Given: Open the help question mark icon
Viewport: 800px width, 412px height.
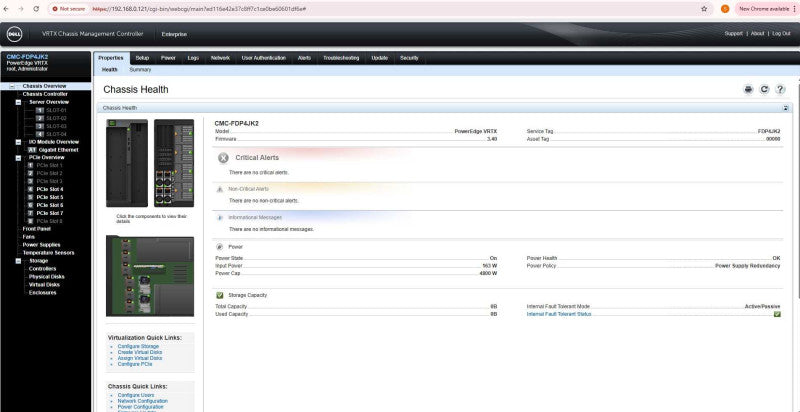Looking at the screenshot, I should 780,90.
